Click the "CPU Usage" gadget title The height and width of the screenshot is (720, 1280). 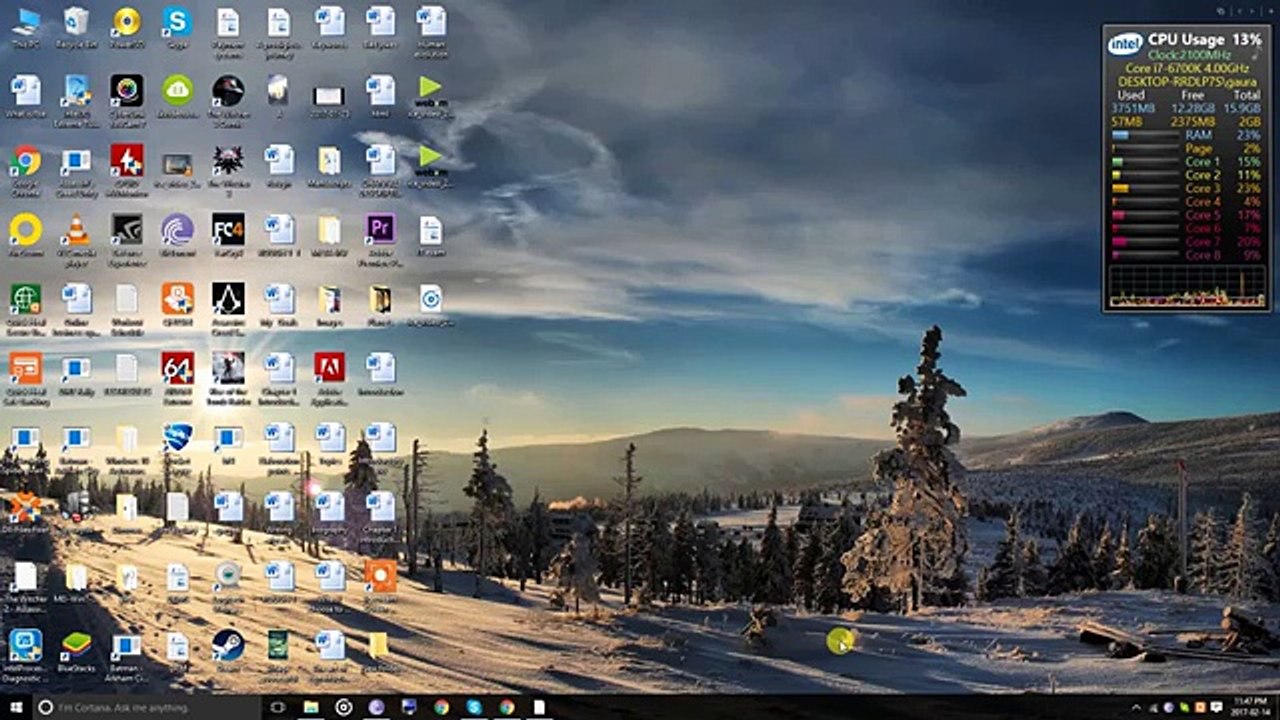pyautogui.click(x=1186, y=39)
